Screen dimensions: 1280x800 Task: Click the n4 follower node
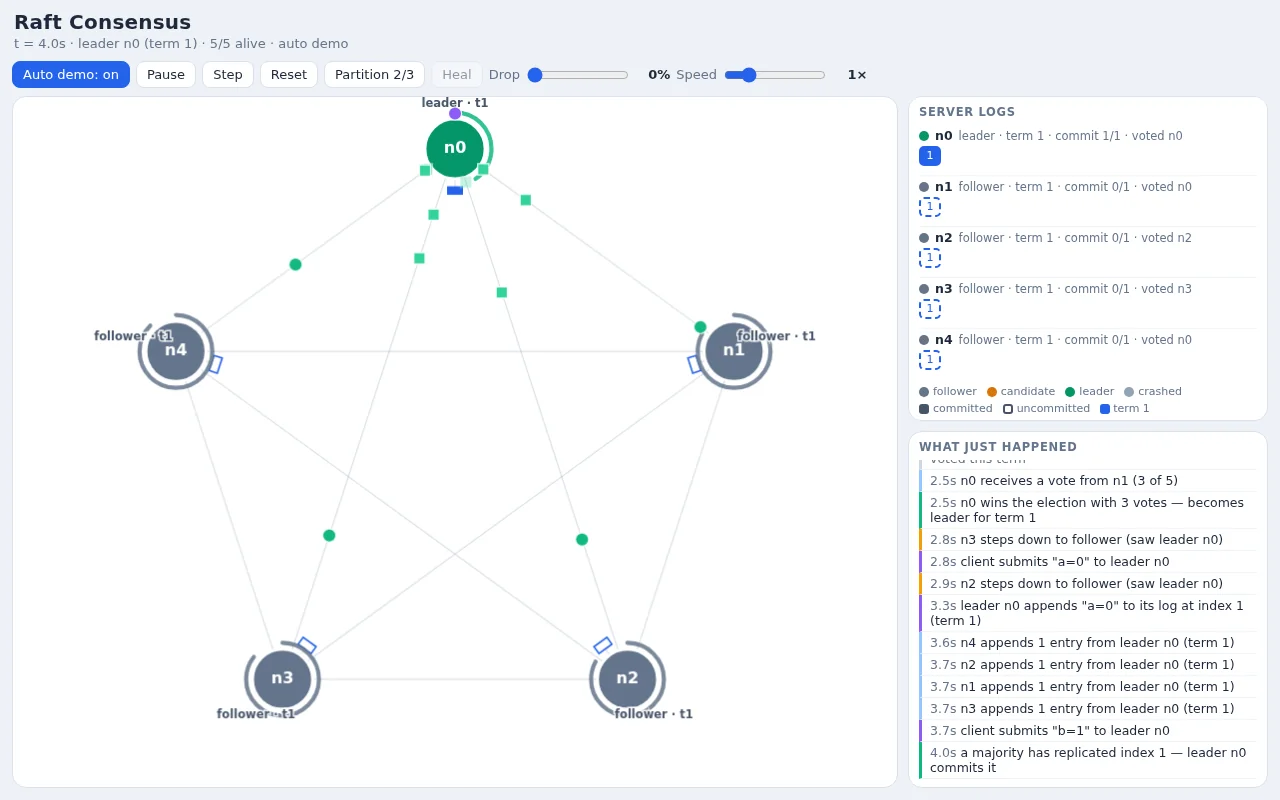[x=176, y=351]
